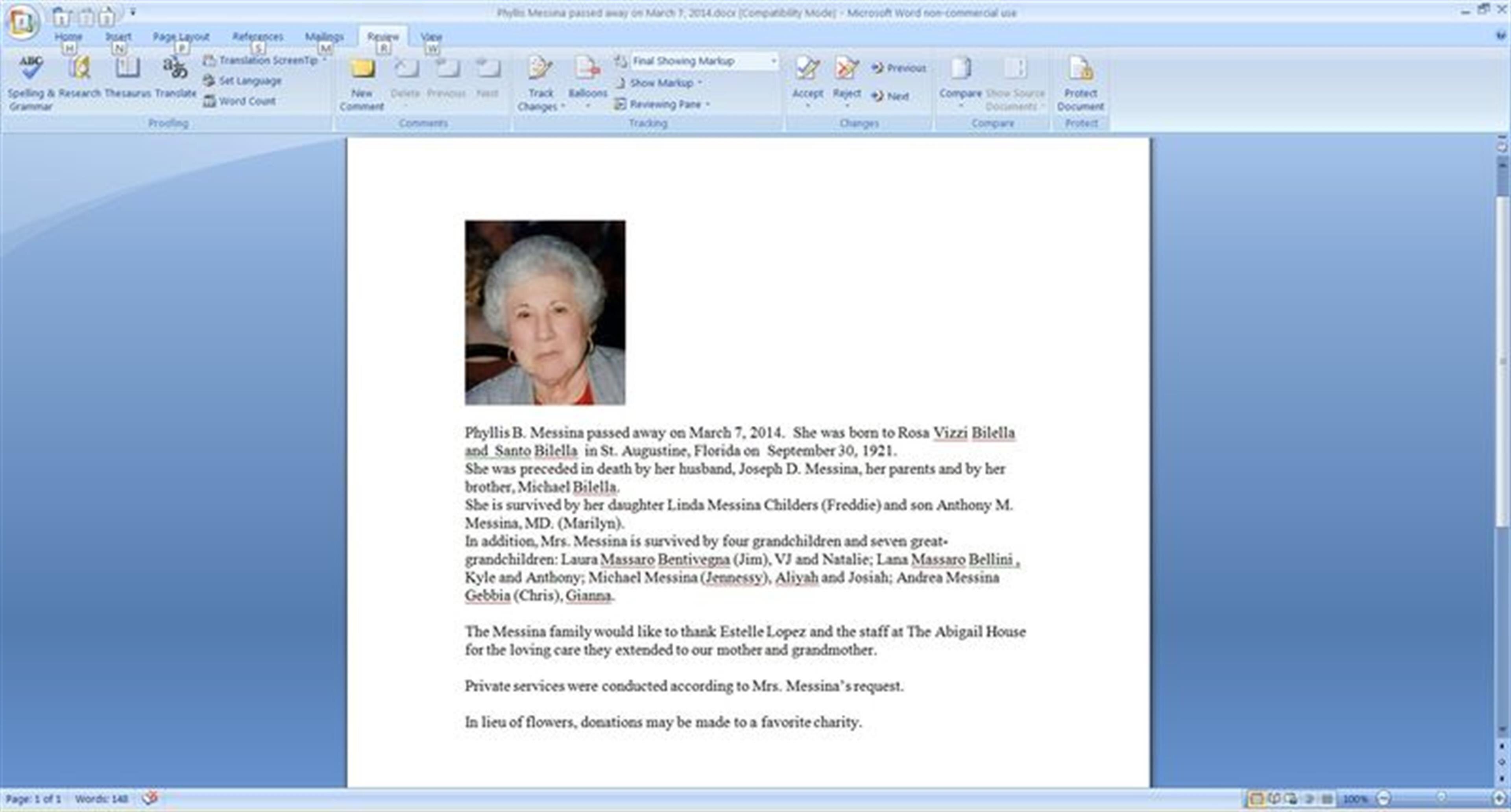Switch to Full Screen Reading view
Viewport: 1511px width, 812px height.
tap(1273, 799)
